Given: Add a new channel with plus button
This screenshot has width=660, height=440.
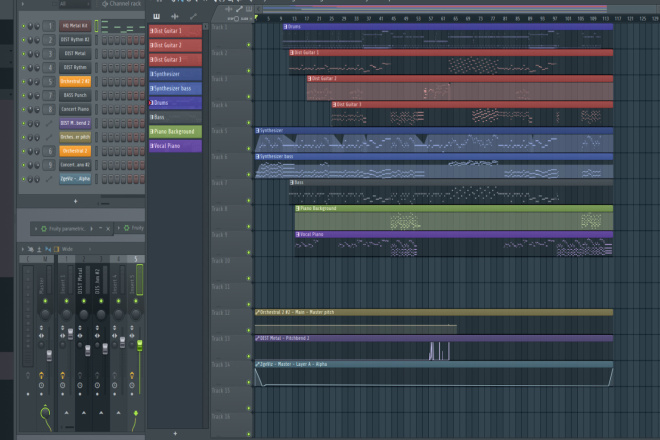Looking at the screenshot, I should pos(75,201).
